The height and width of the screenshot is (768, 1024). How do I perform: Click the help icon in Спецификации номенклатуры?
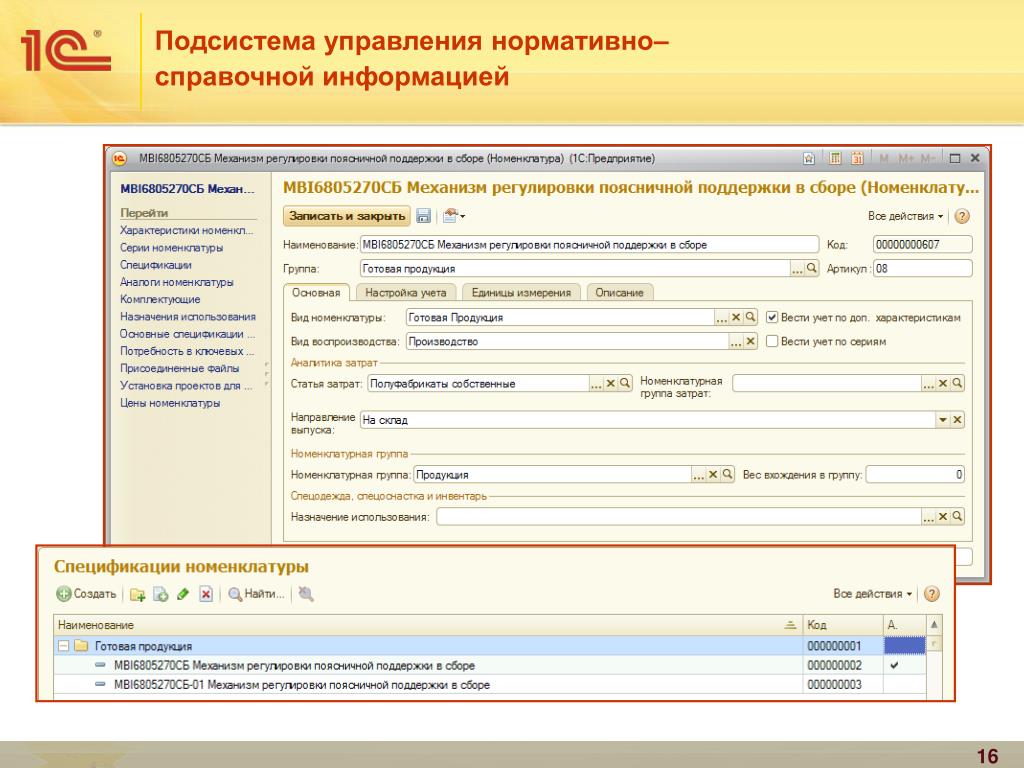click(932, 594)
